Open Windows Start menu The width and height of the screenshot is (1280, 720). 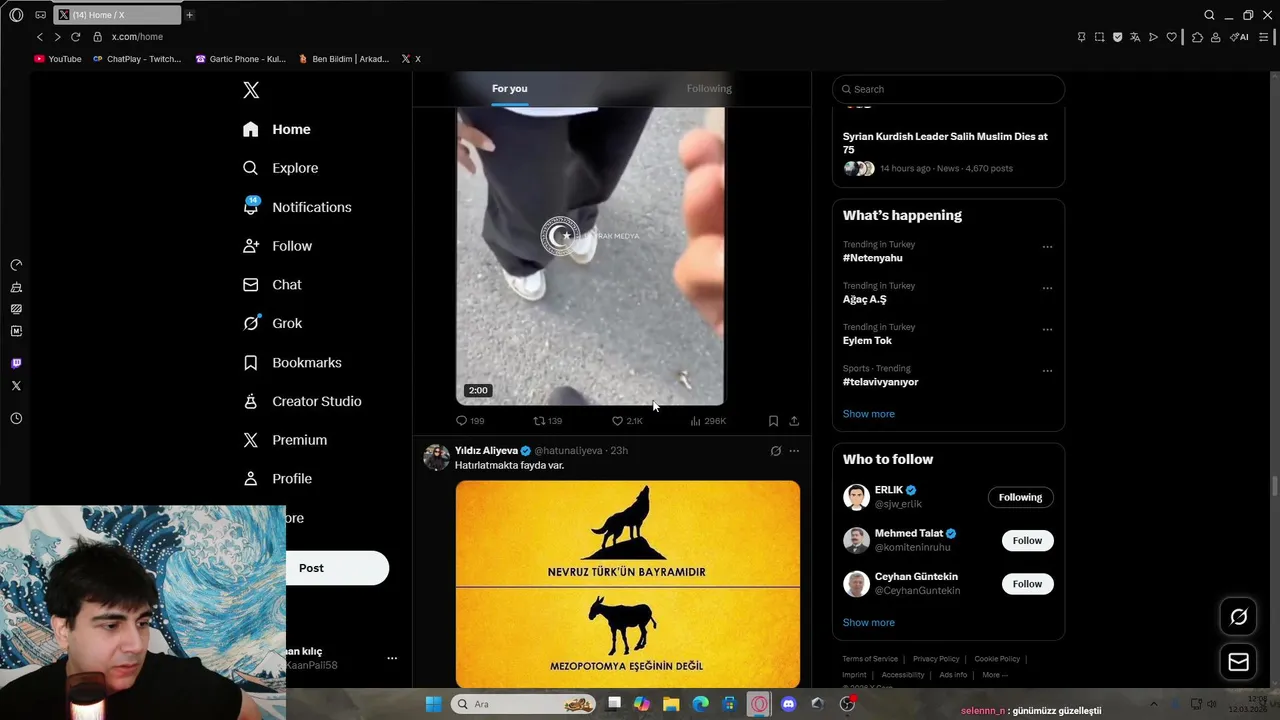[x=433, y=704]
